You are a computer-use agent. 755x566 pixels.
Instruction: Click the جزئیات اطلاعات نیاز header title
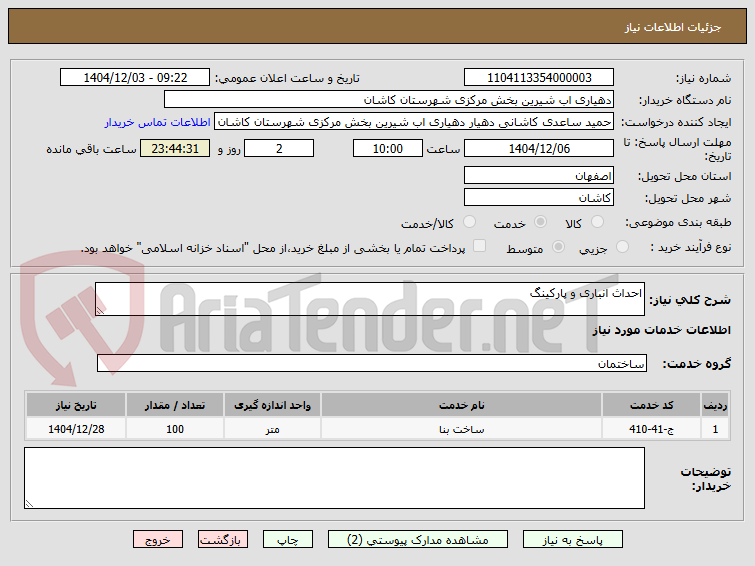pyautogui.click(x=673, y=27)
